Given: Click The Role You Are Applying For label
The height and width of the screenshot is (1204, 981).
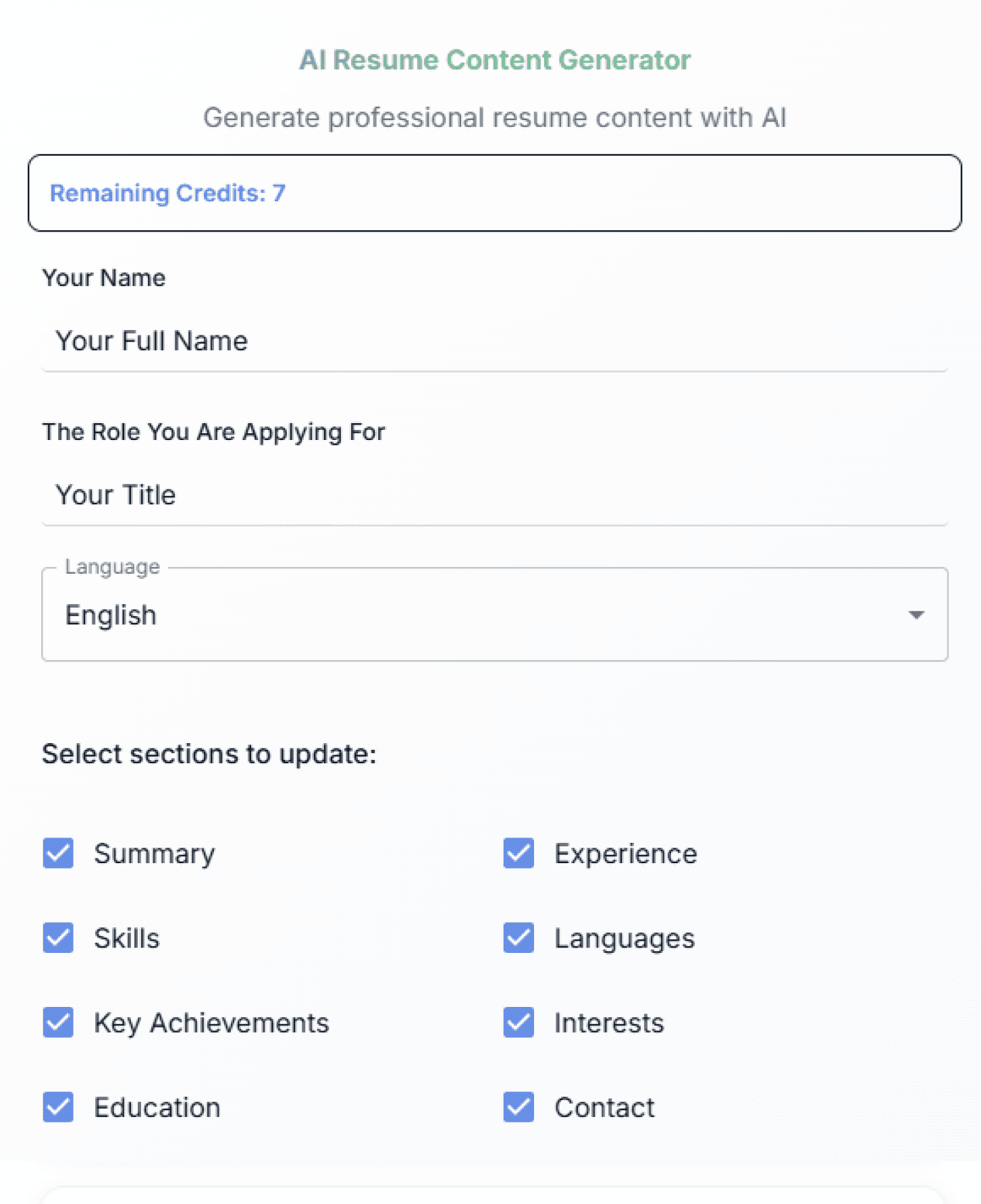Looking at the screenshot, I should [213, 432].
